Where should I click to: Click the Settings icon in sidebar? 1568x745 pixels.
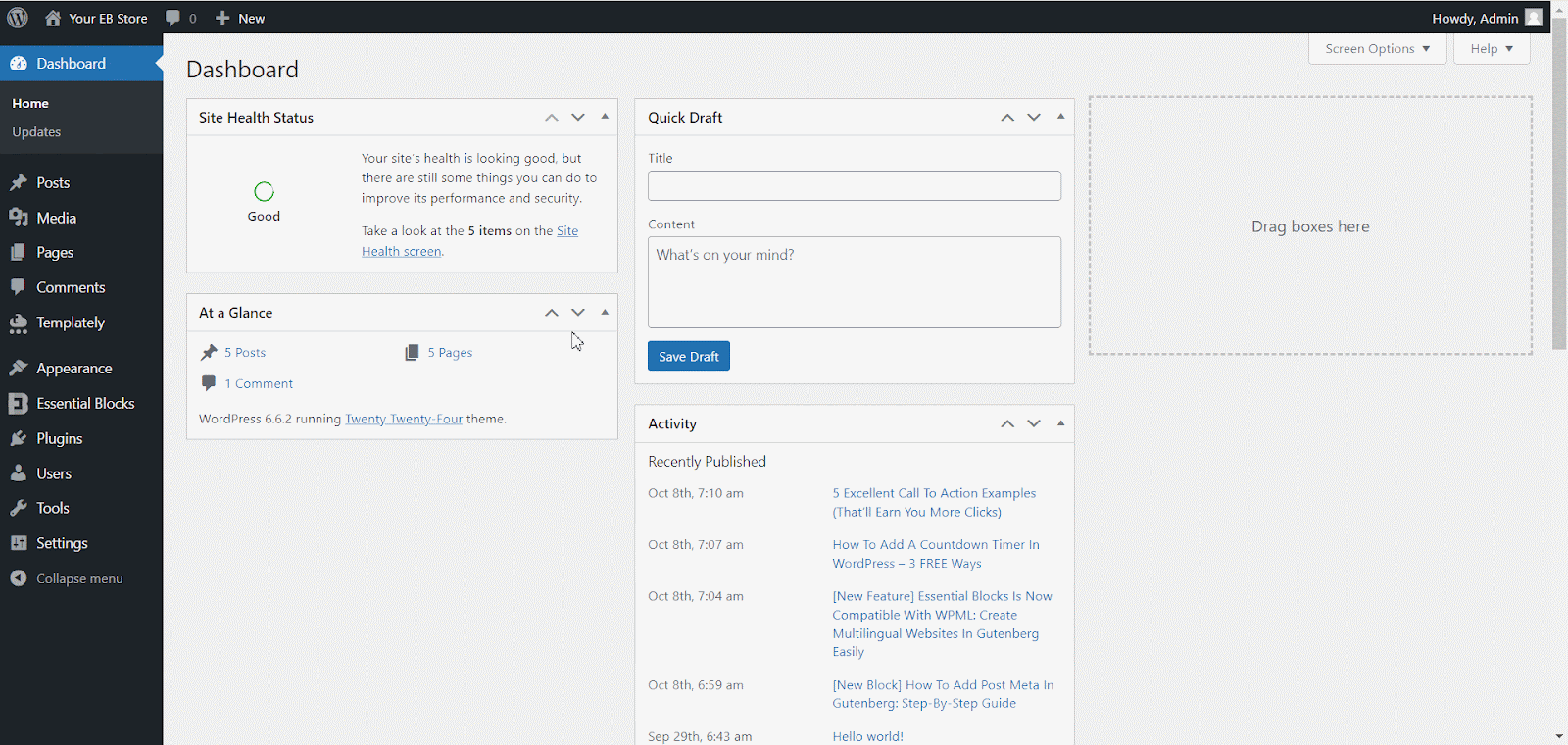click(19, 543)
